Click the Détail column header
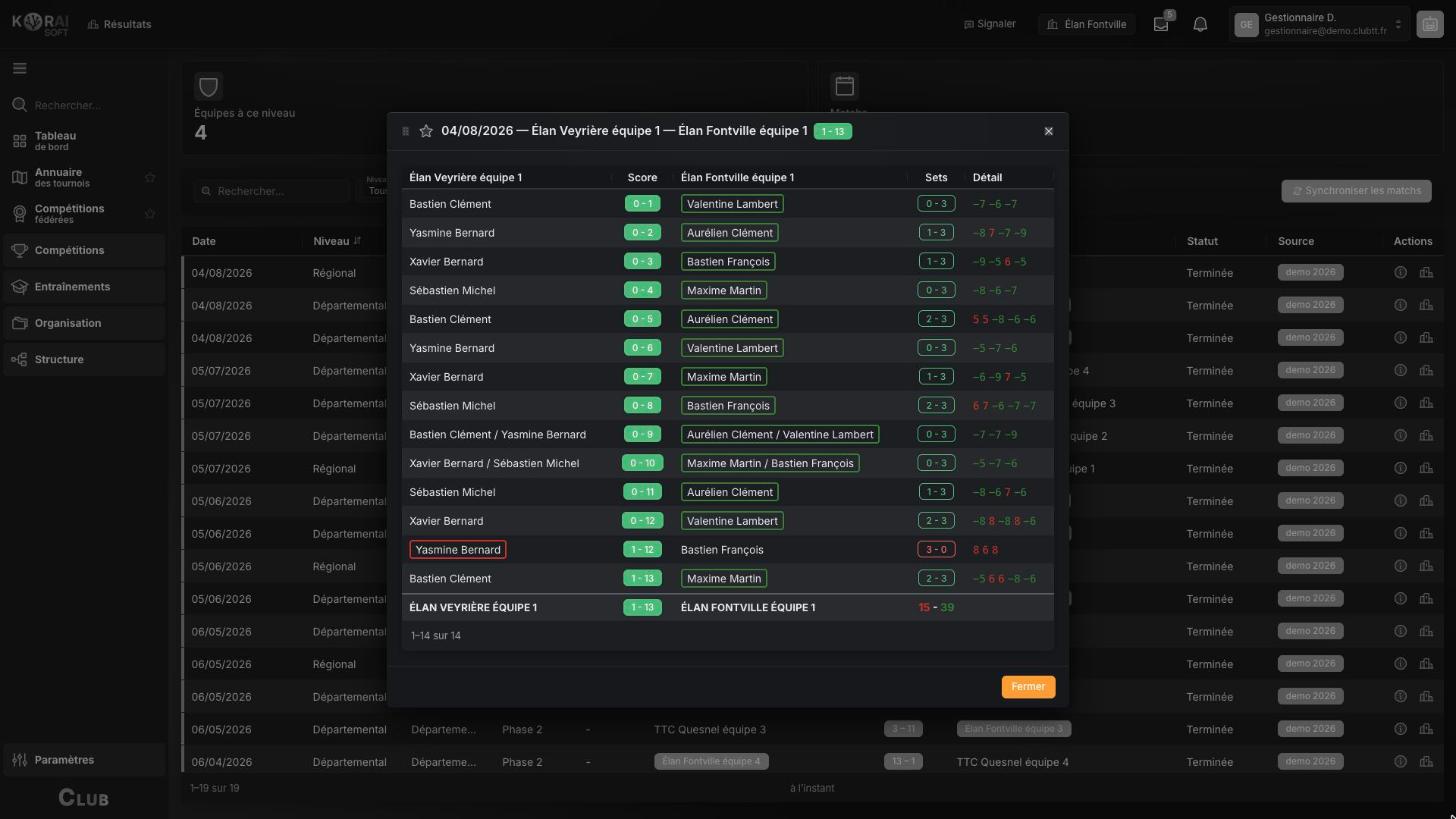This screenshot has width=1456, height=819. coord(987,178)
